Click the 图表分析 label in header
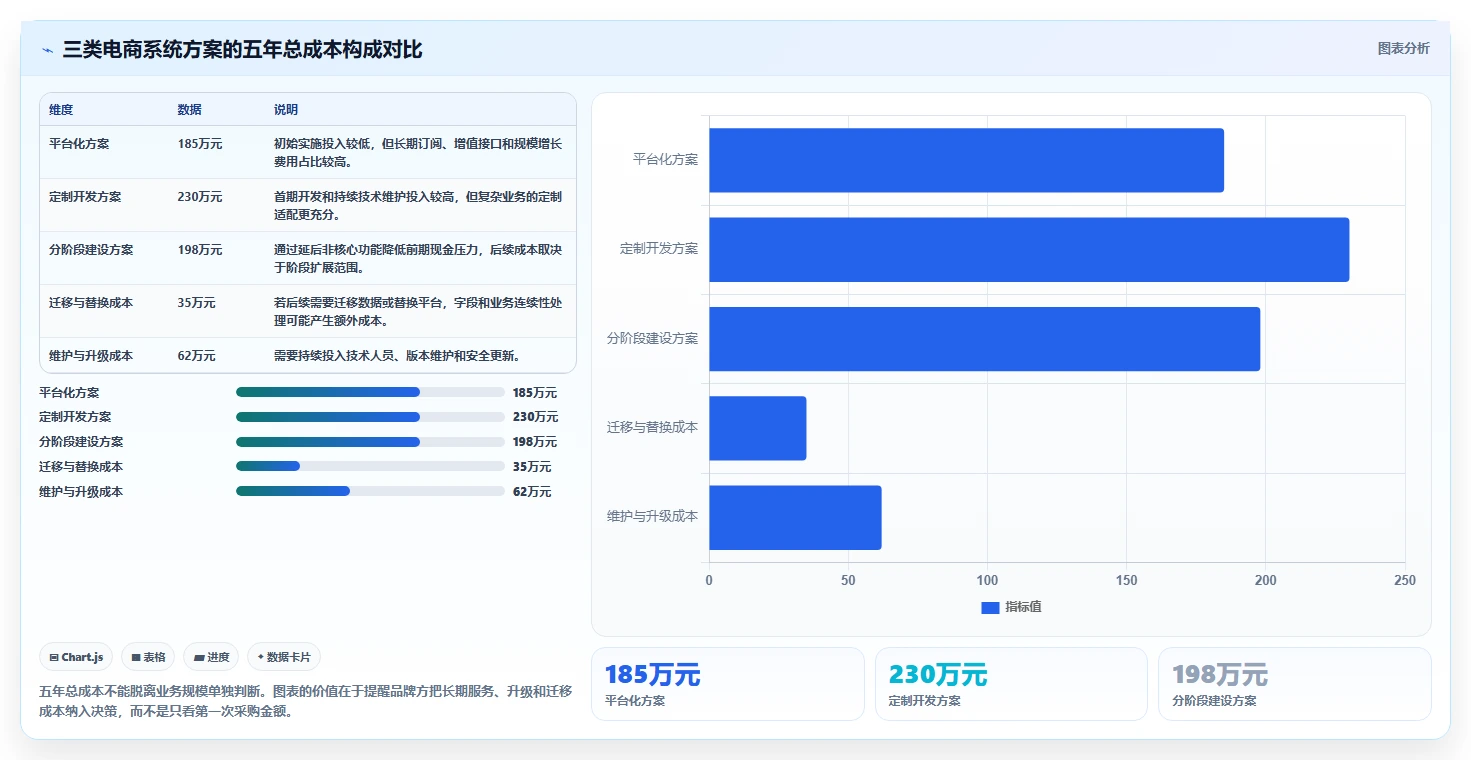 1403,48
